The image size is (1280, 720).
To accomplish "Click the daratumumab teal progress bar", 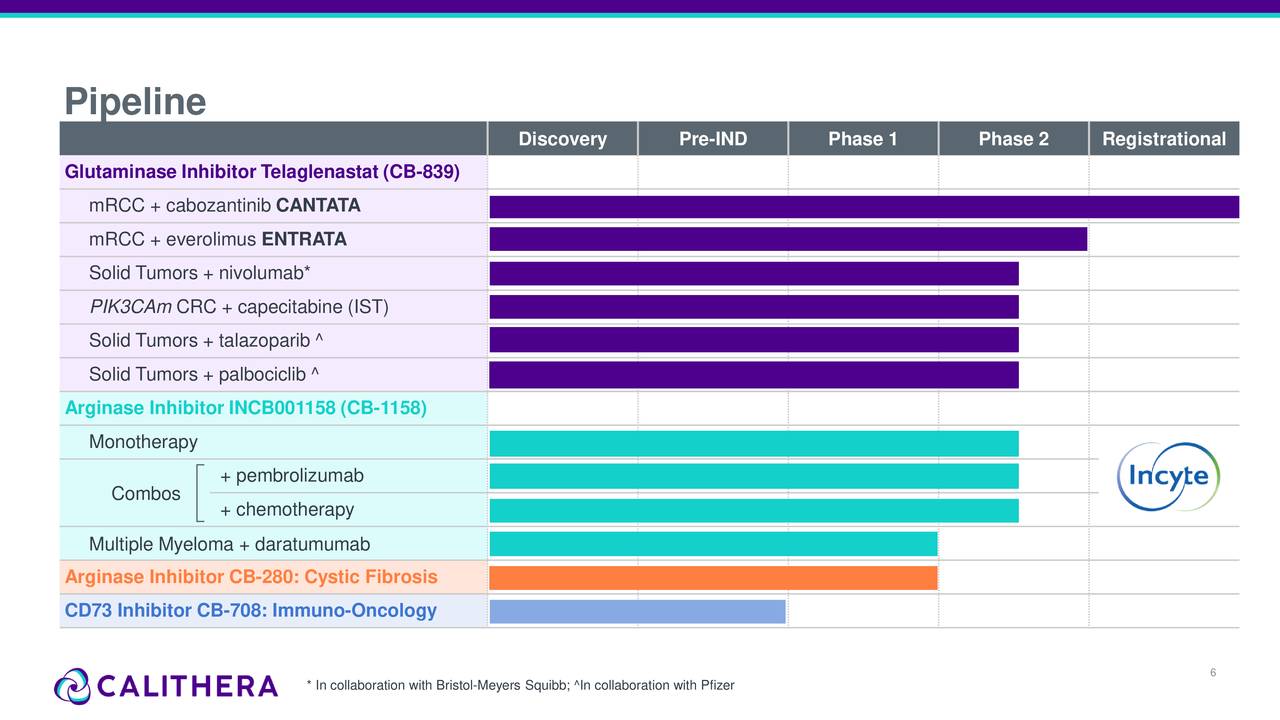I will (713, 544).
